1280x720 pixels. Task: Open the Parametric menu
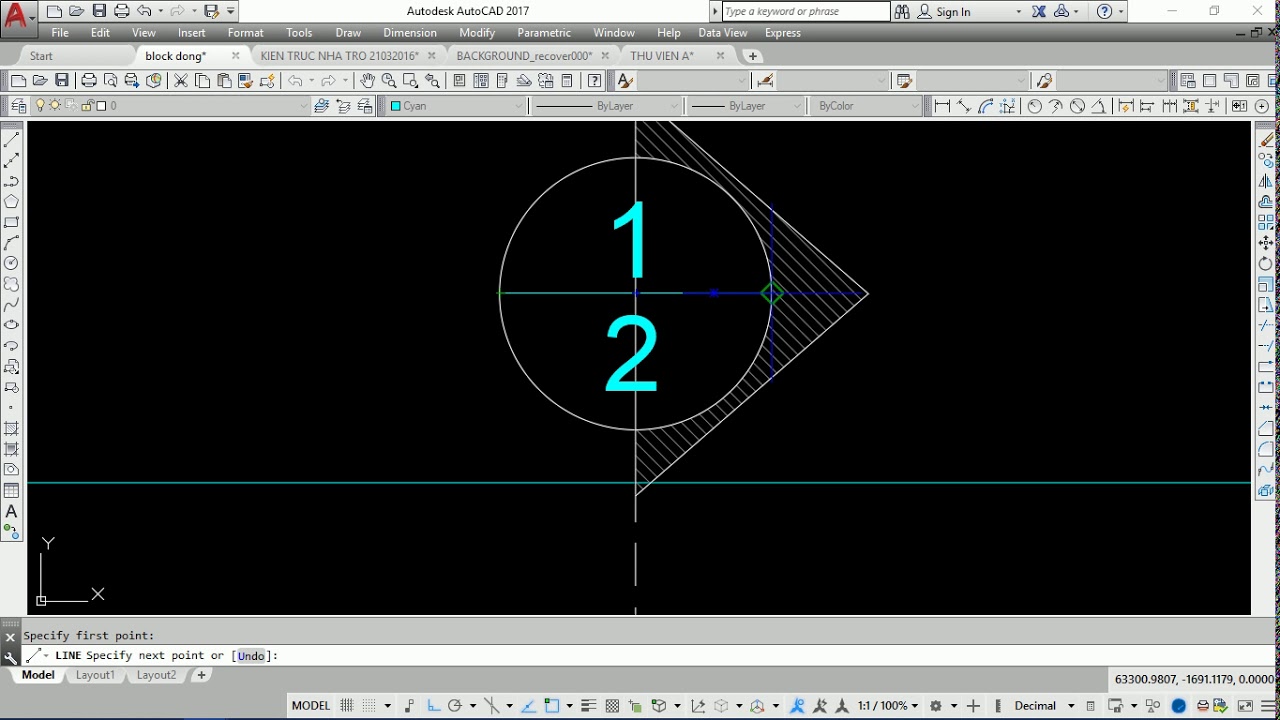[x=544, y=33]
